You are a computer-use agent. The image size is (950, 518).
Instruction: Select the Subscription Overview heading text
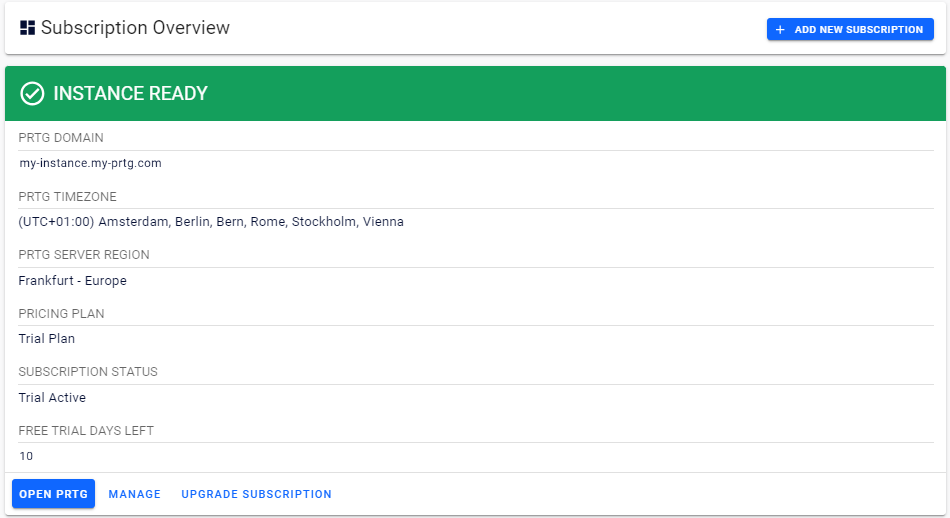coord(135,28)
